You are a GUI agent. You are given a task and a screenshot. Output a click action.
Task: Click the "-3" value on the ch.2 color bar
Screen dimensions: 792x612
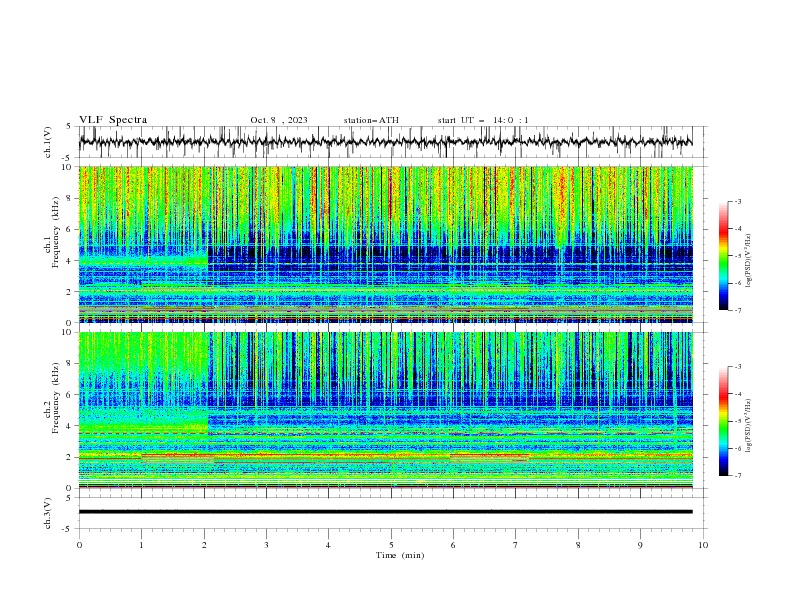coord(738,367)
